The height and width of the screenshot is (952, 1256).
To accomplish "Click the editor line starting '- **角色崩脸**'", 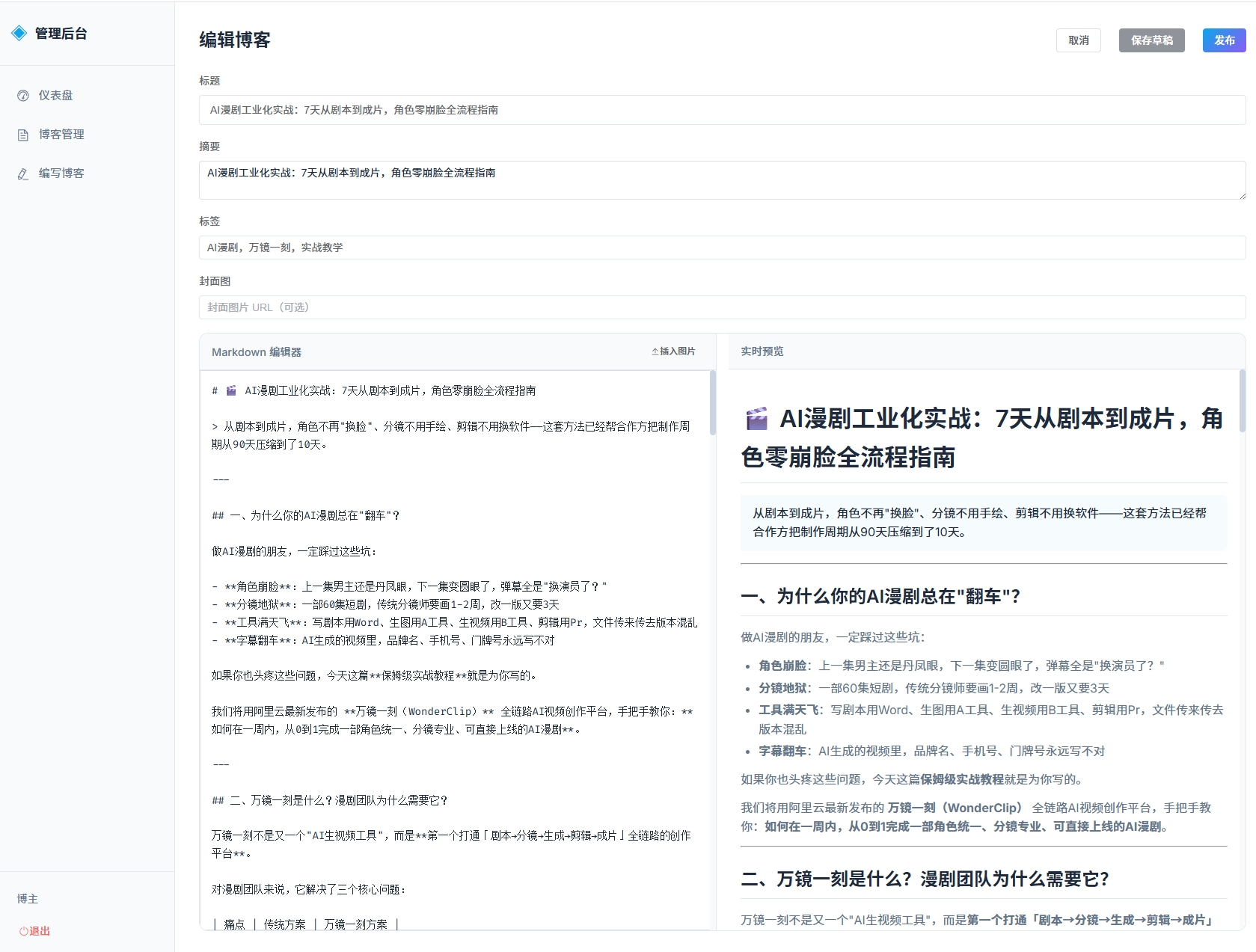I will (x=409, y=586).
